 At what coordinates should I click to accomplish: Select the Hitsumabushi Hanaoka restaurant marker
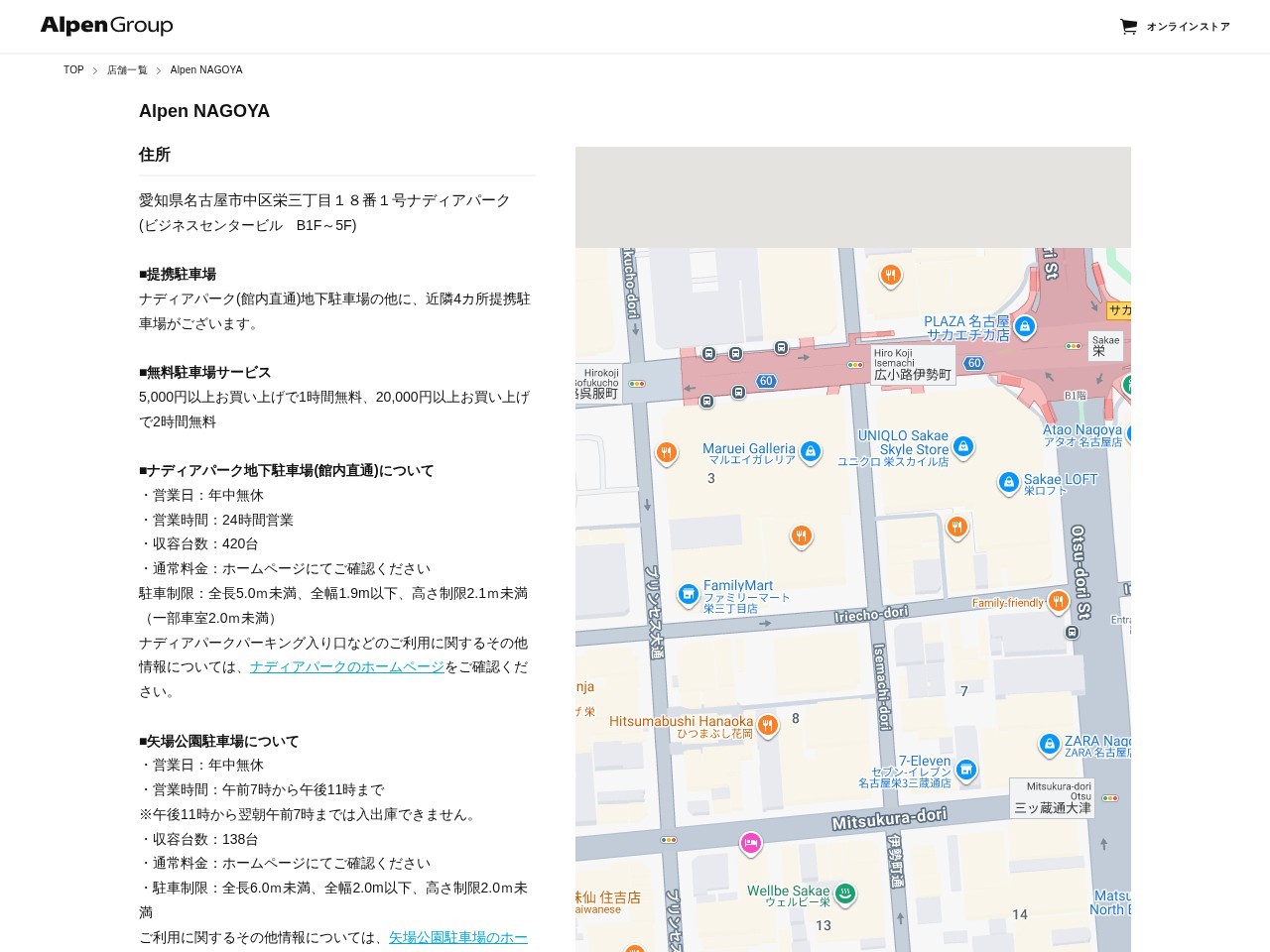767,726
